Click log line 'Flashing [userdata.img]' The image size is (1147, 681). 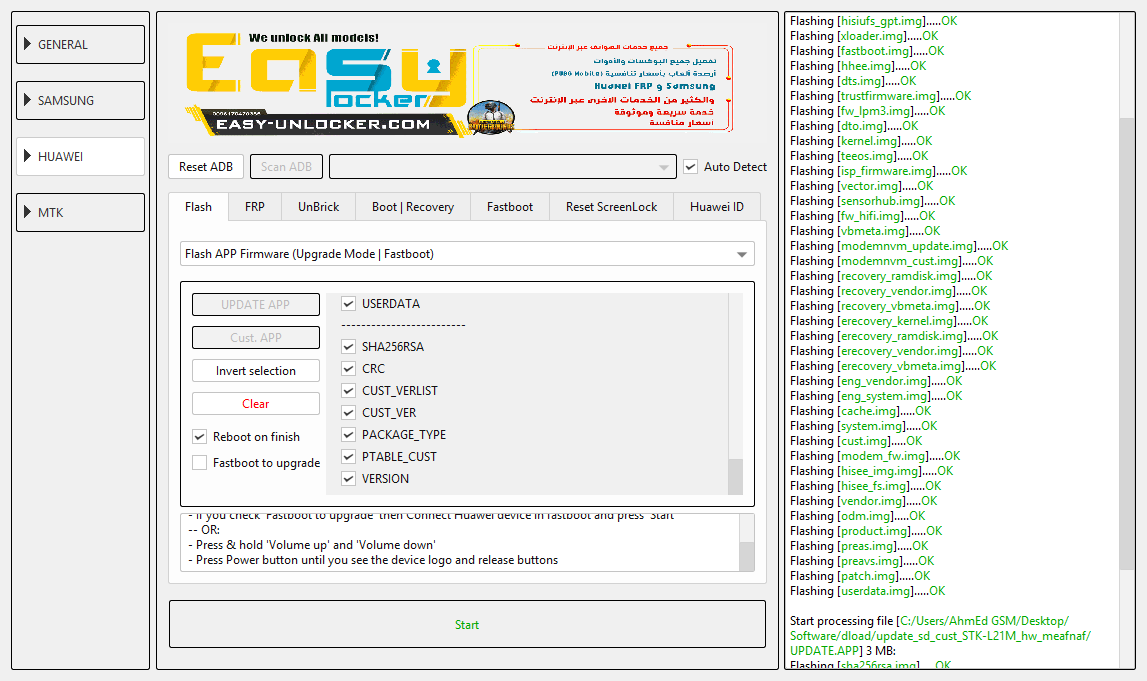point(868,591)
